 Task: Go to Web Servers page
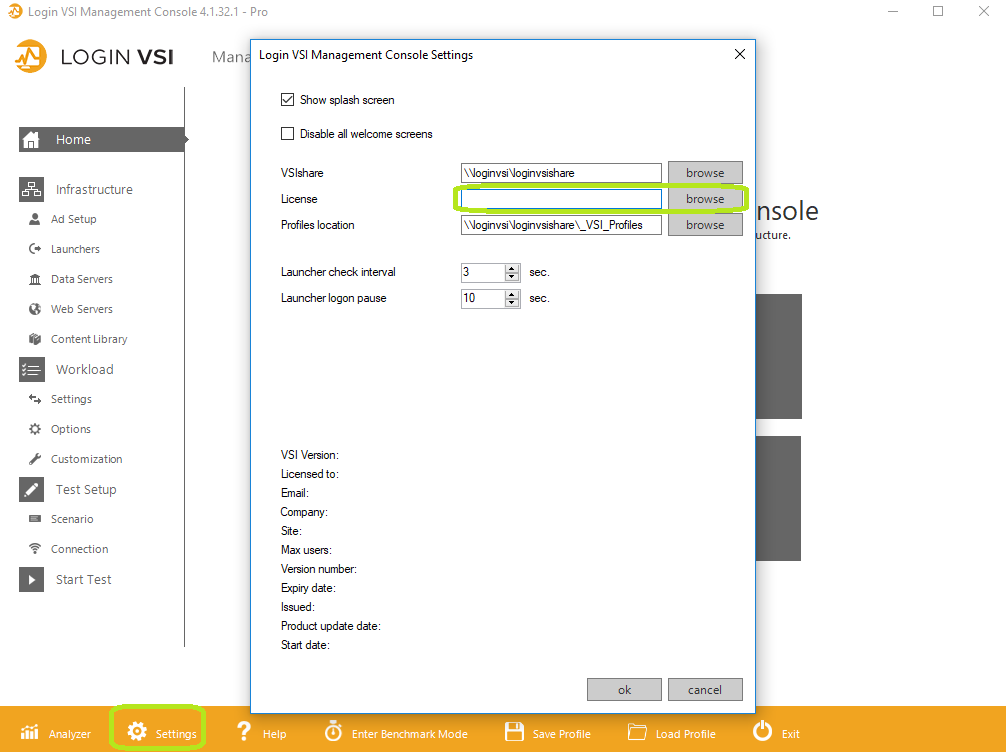[x=82, y=309]
